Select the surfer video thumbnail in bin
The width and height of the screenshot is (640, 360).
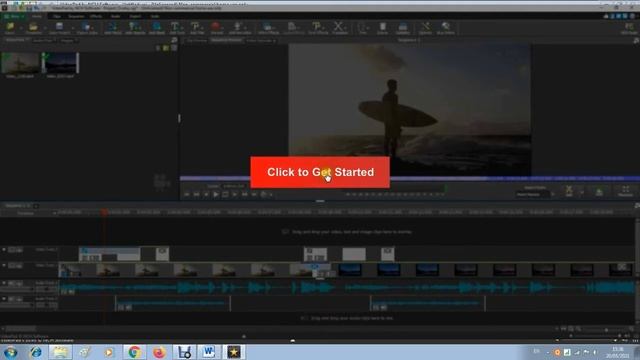click(20, 64)
